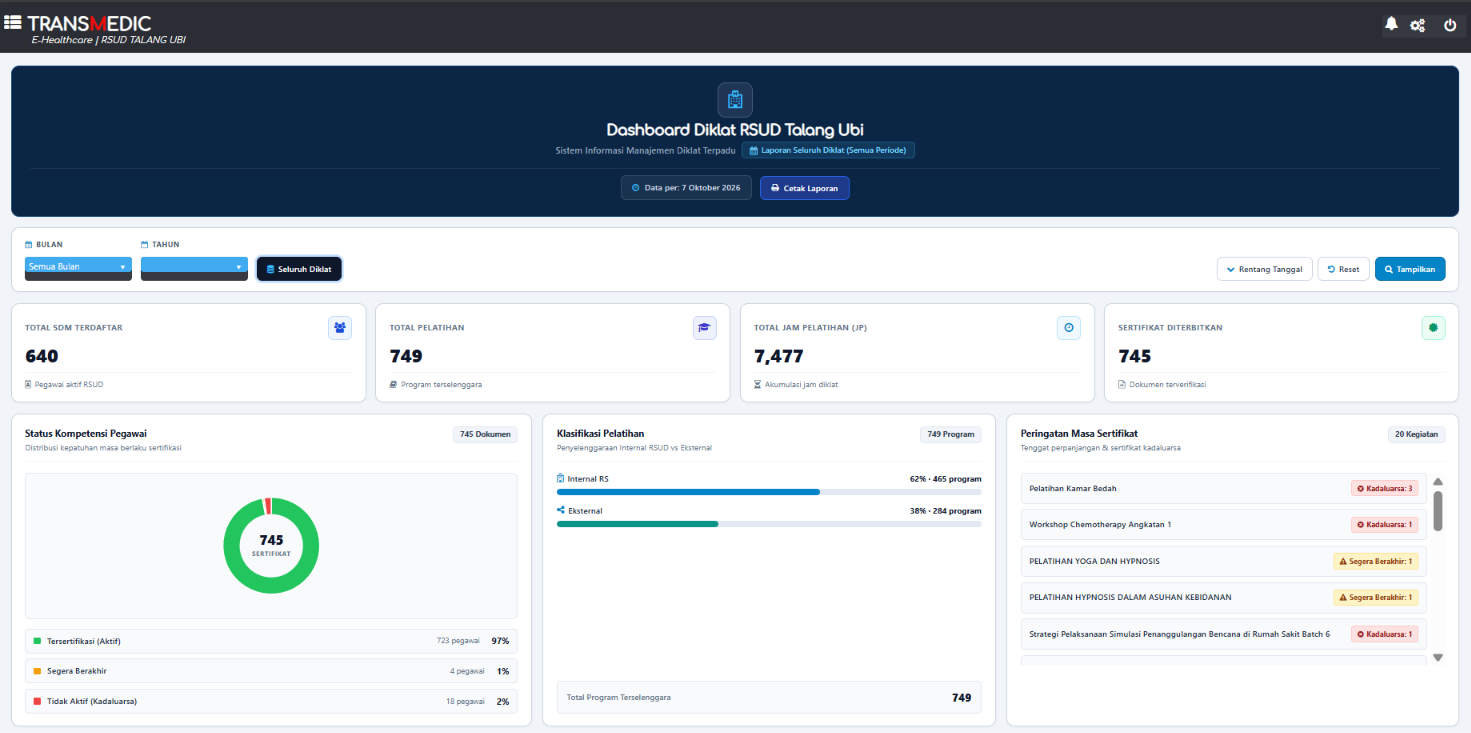Open notifications bell icon

tap(1391, 24)
